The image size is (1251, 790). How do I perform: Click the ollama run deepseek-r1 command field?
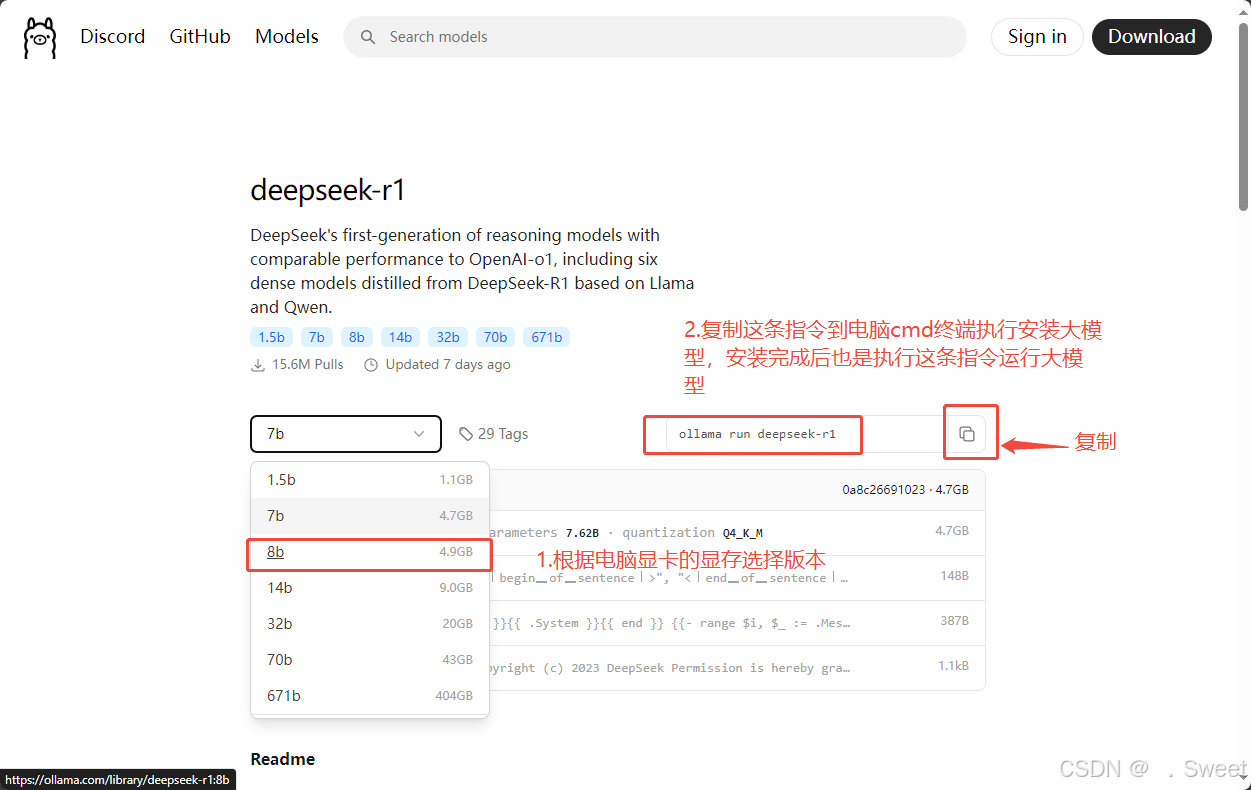click(804, 434)
